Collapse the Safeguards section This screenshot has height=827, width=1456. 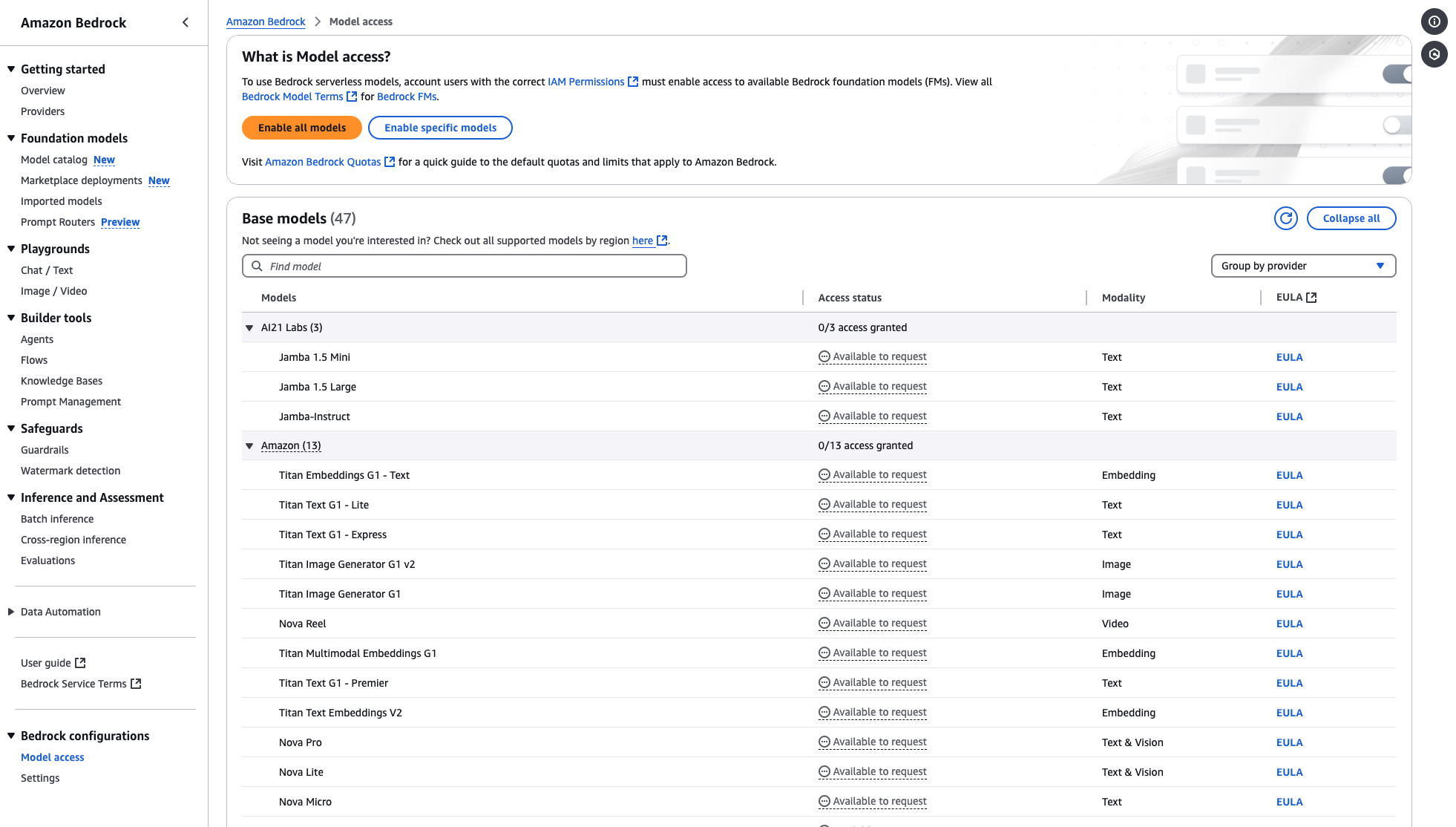(x=11, y=428)
